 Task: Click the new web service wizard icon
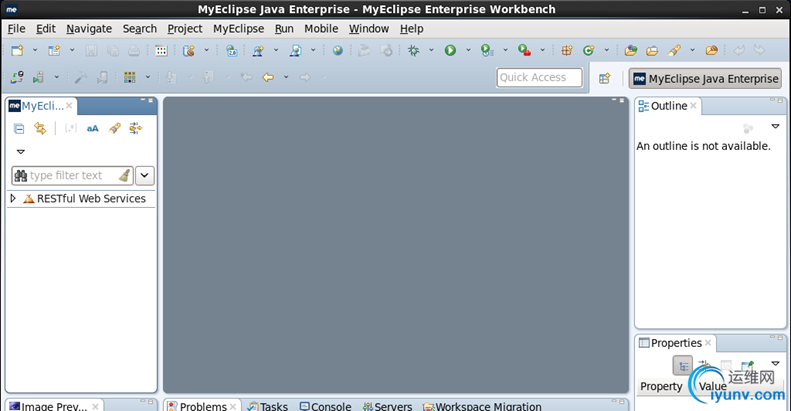coord(258,50)
